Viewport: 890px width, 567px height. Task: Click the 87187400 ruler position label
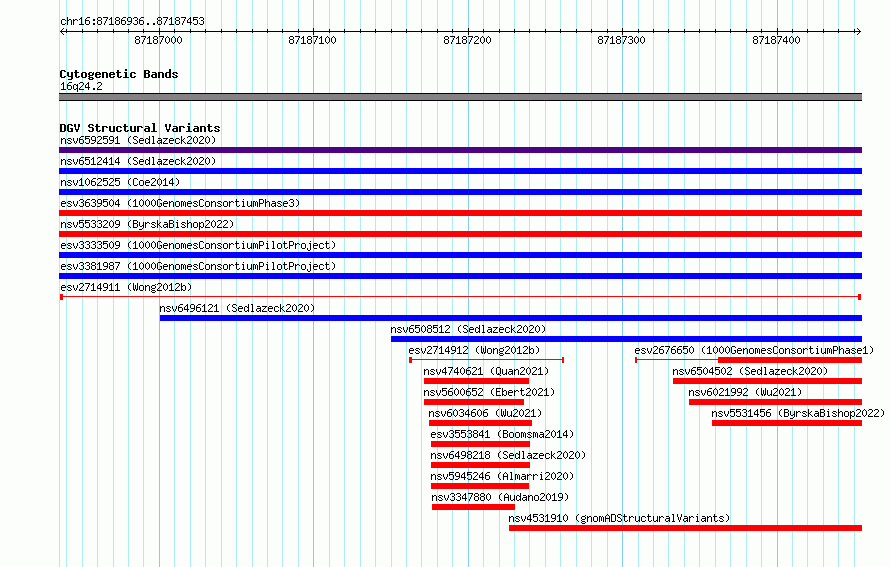(776, 40)
